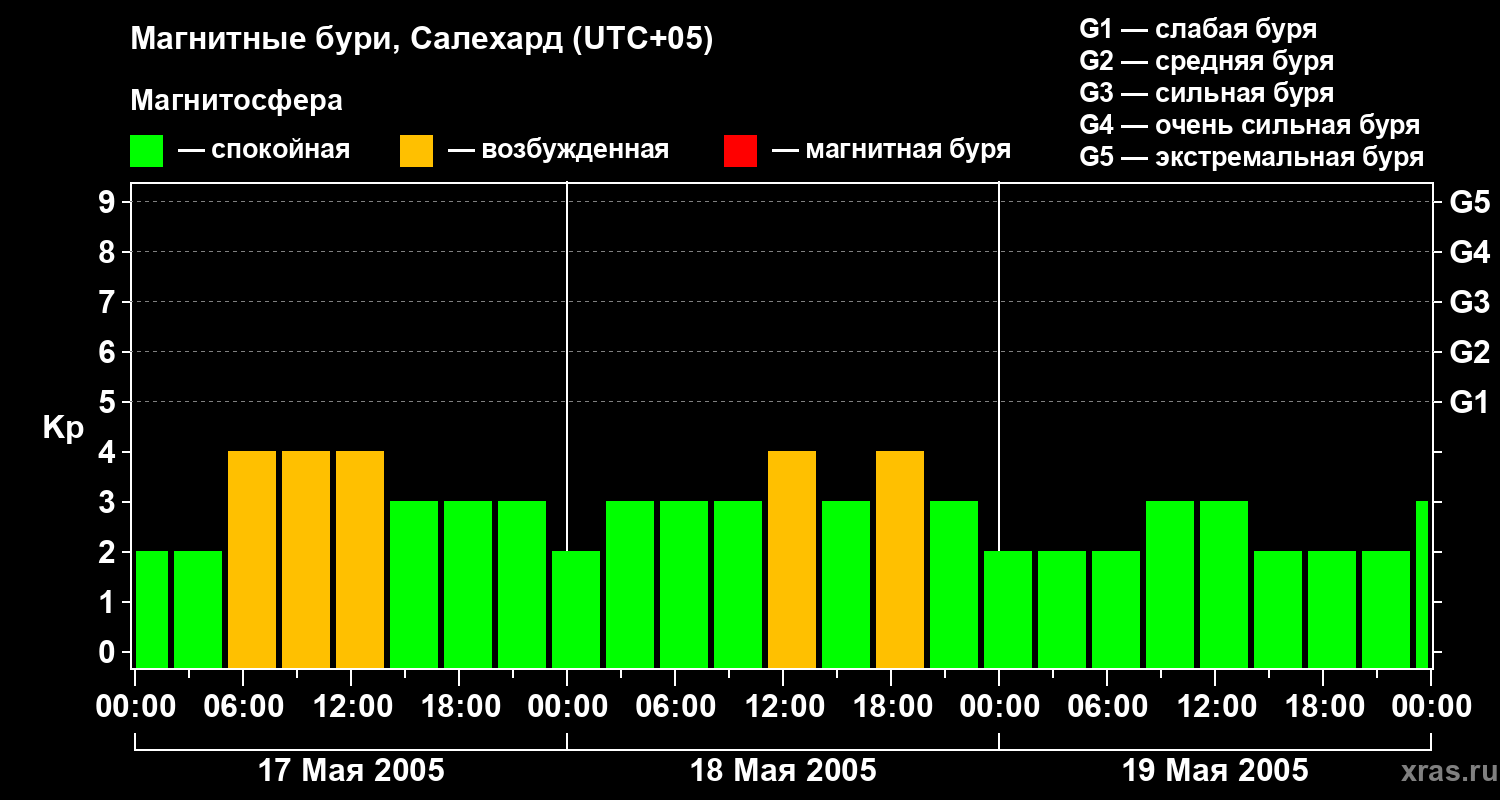This screenshot has width=1500, height=800.
Task: Click orange Kp 4 bar 17:00–20:00 on 18 Мая
Action: 900,559
